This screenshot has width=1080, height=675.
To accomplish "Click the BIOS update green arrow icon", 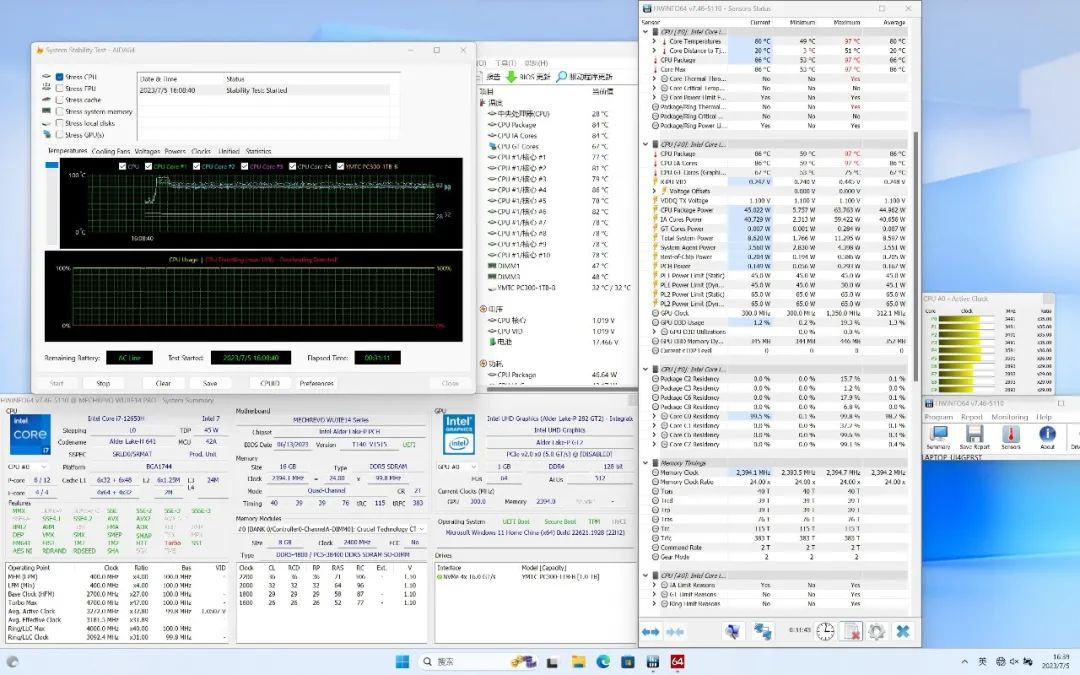I will 511,76.
